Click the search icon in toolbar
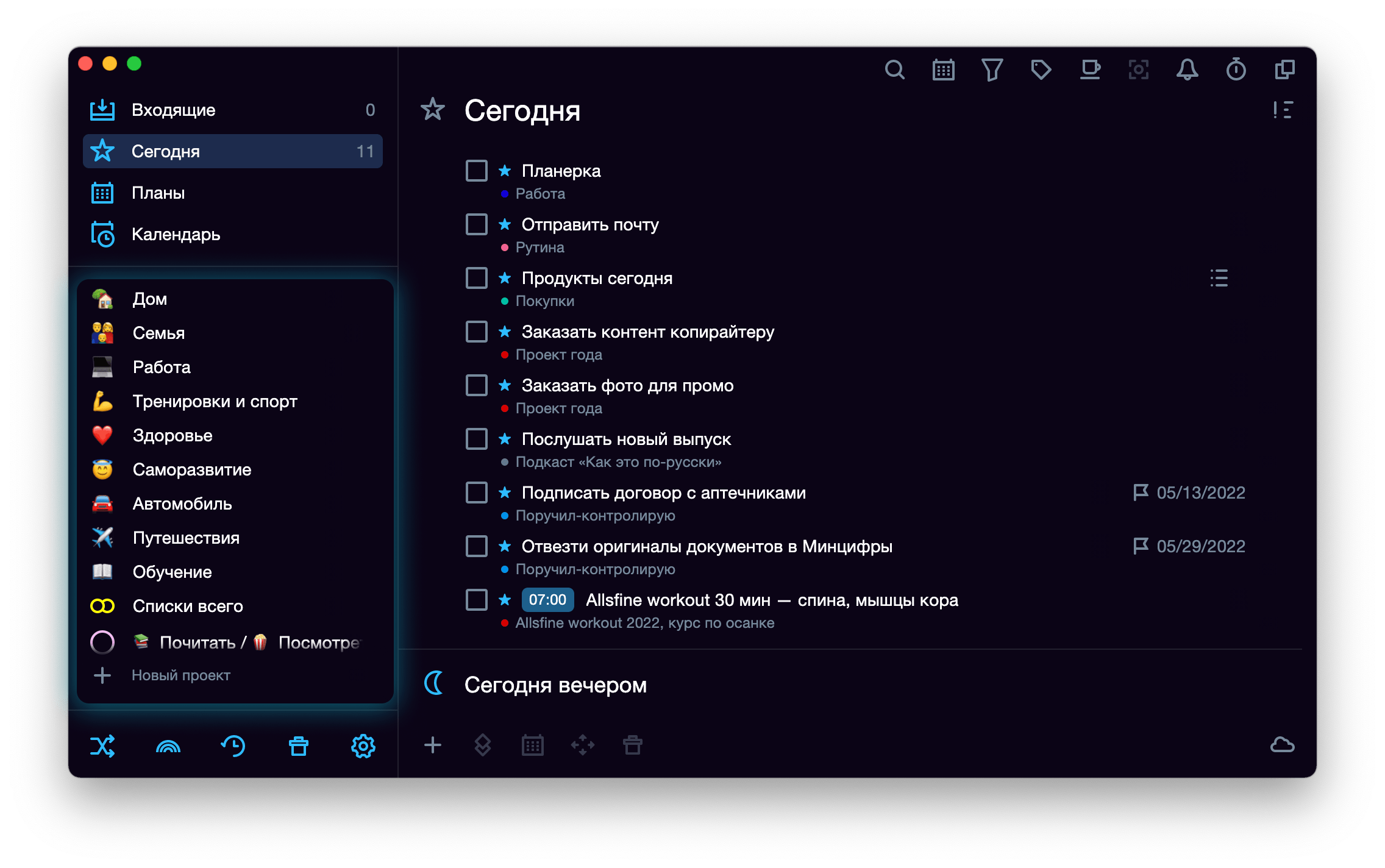This screenshot has height=868, width=1385. [x=894, y=69]
